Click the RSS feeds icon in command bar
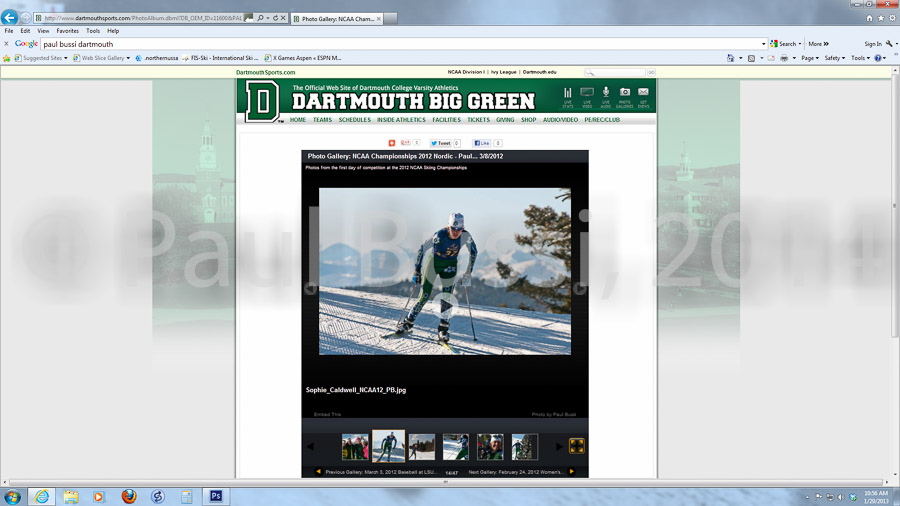 [x=751, y=58]
